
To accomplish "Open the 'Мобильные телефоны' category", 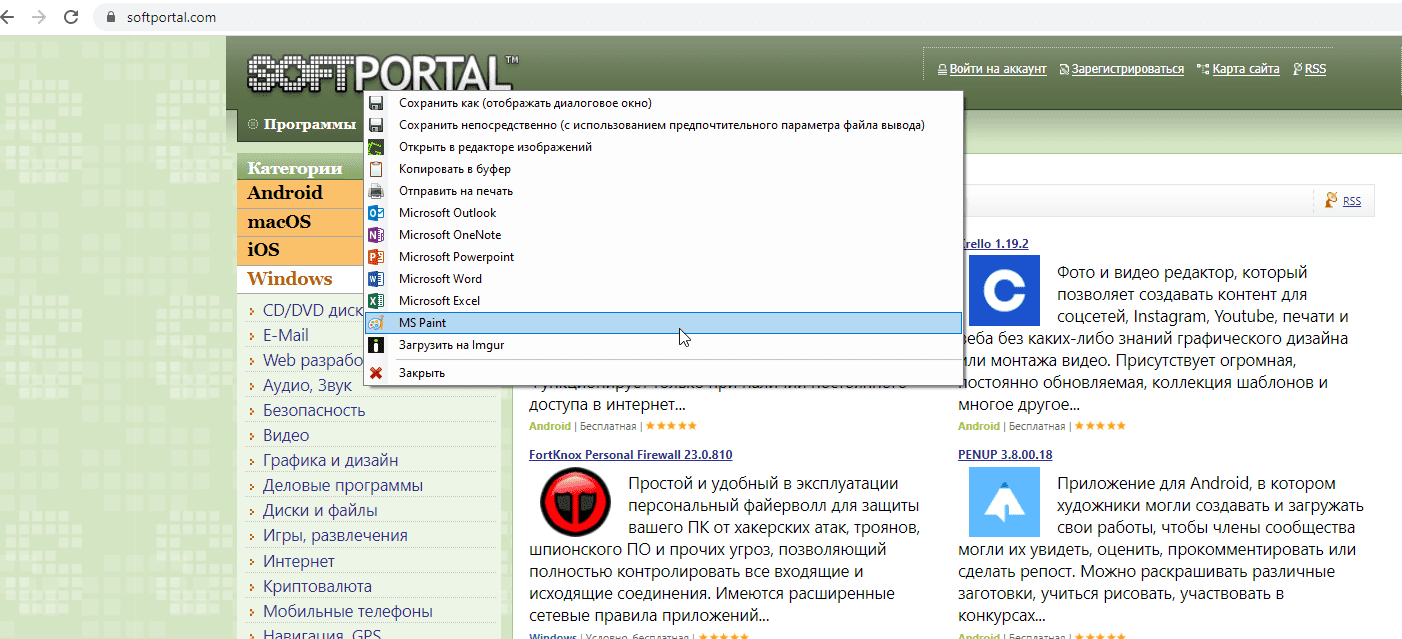I will [x=348, y=611].
